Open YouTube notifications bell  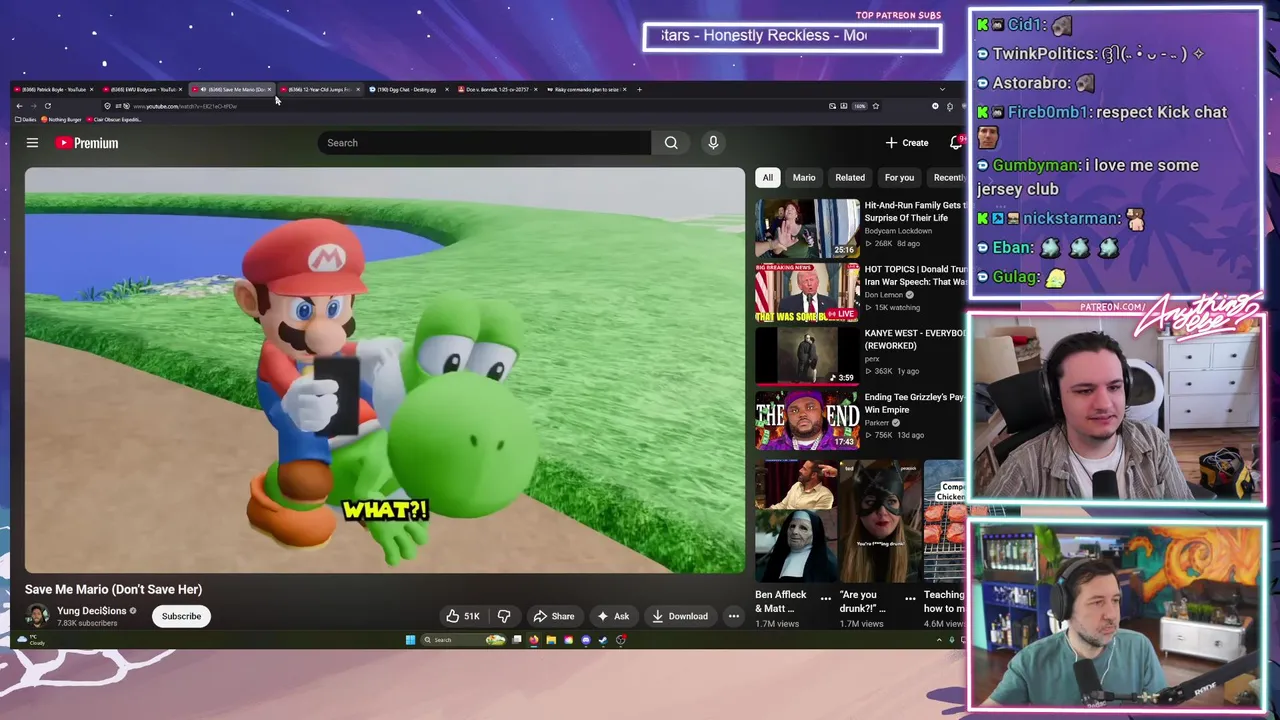tap(956, 143)
